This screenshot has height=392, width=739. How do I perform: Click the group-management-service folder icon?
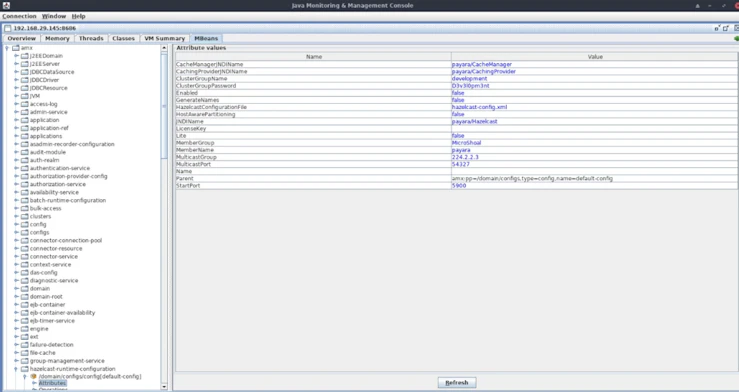tap(25, 360)
